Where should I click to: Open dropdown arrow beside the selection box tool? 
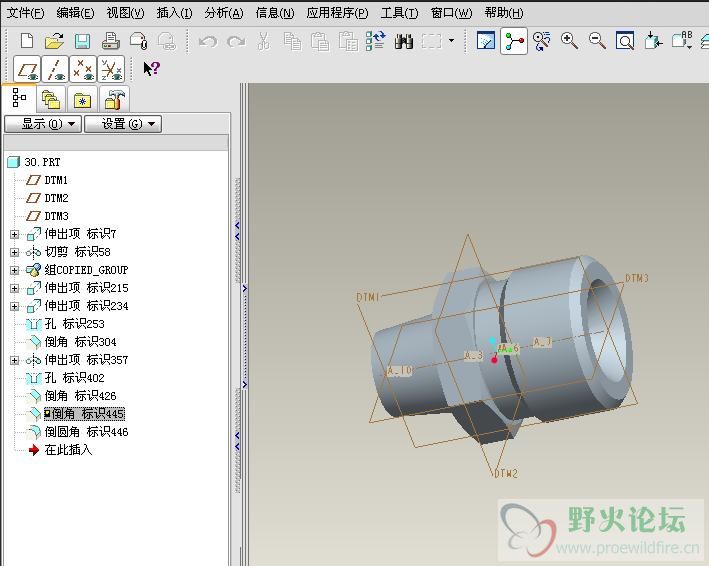pyautogui.click(x=451, y=41)
